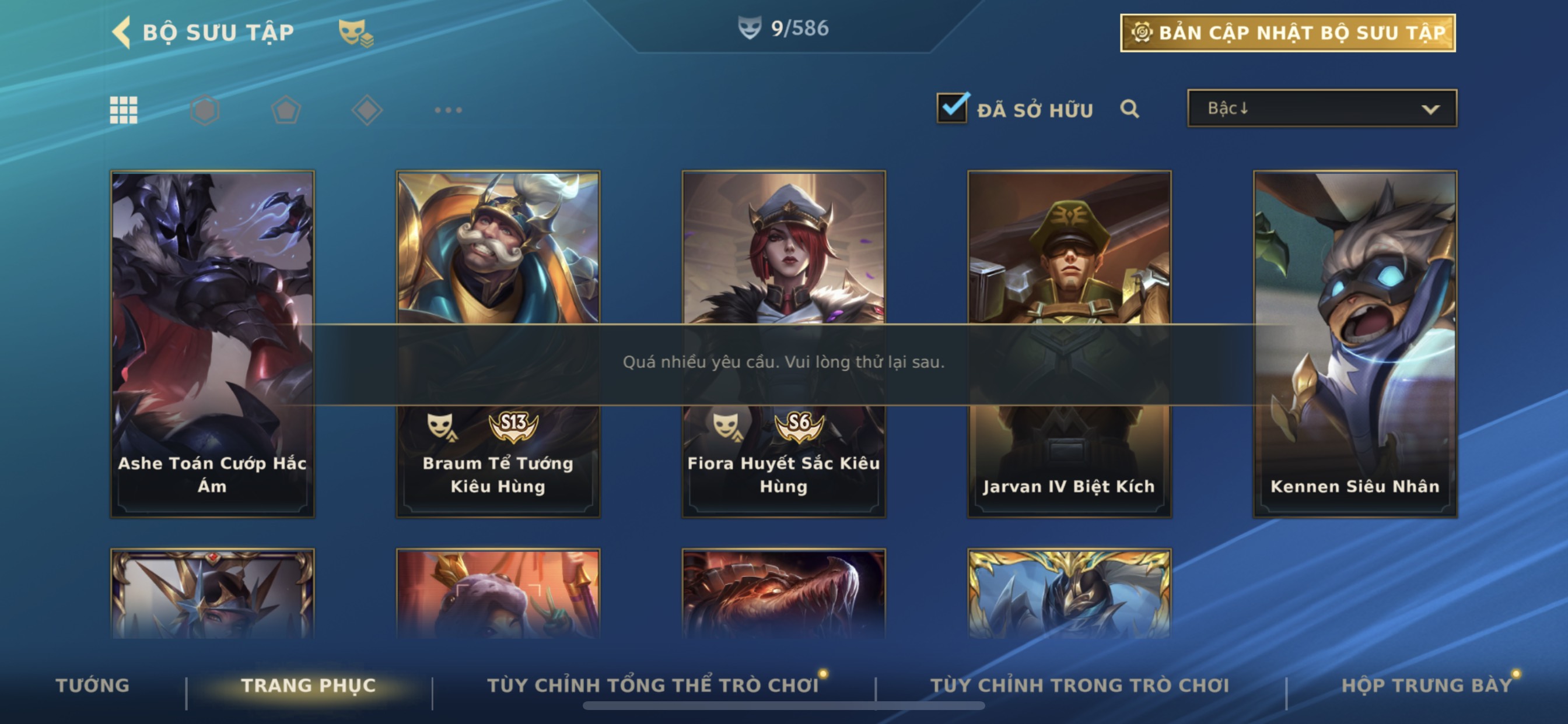Go back using the Bộ Sưu Tập arrow
The width and height of the screenshot is (1568, 724).
pyautogui.click(x=122, y=32)
